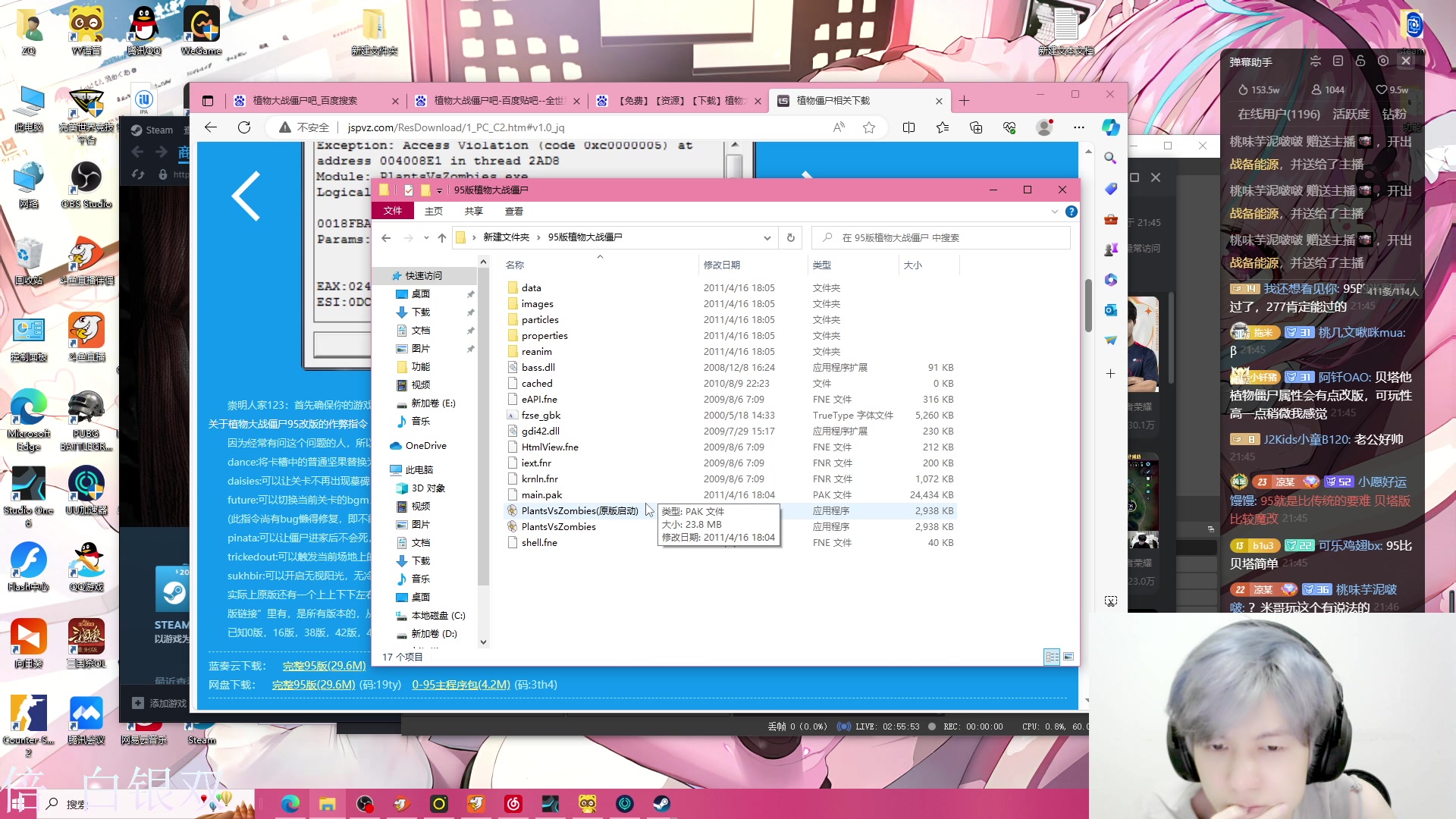Refresh the Explorer folder view
The image size is (1456, 819).
790,238
